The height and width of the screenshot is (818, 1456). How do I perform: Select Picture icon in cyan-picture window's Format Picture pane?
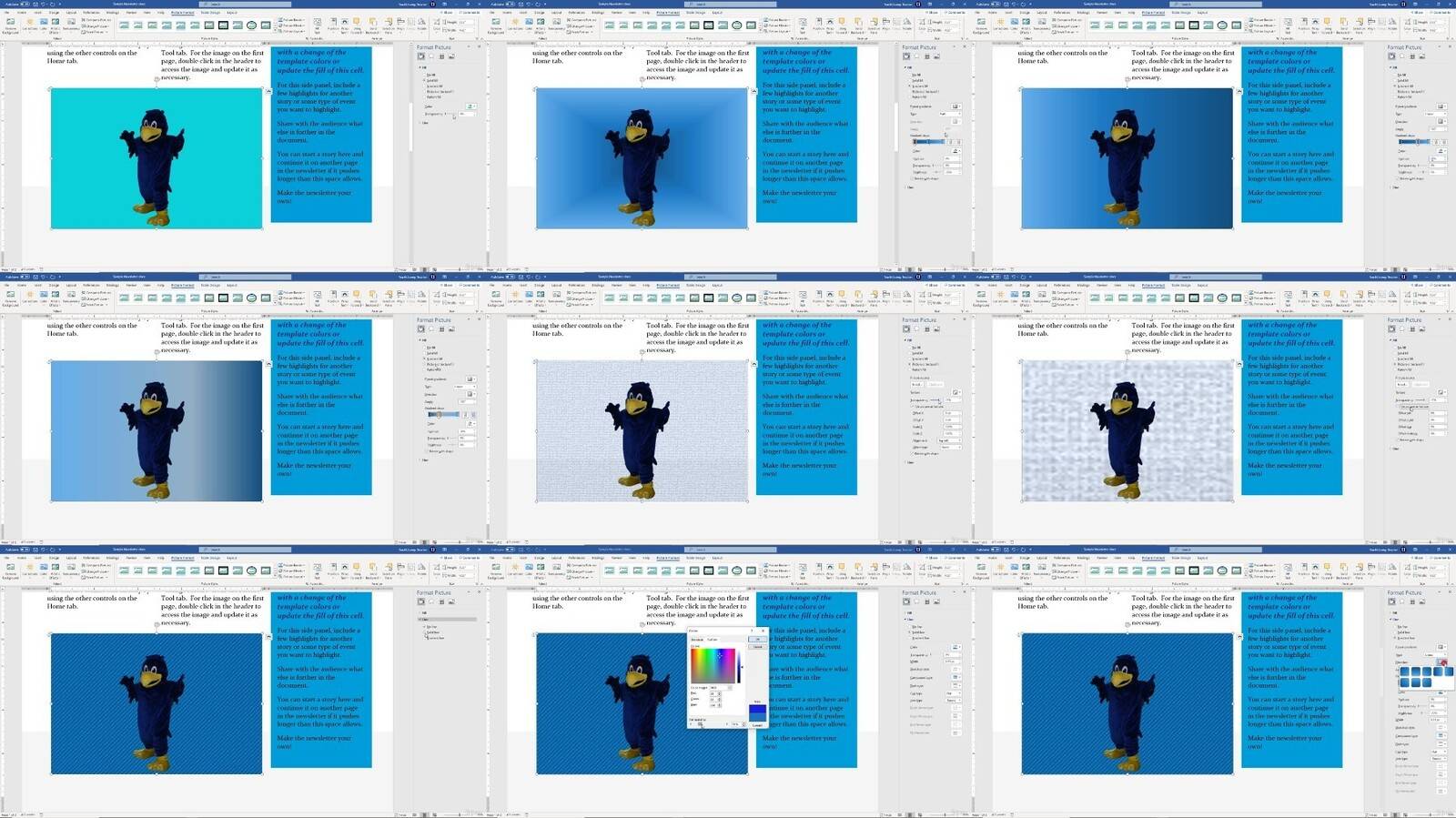(451, 56)
